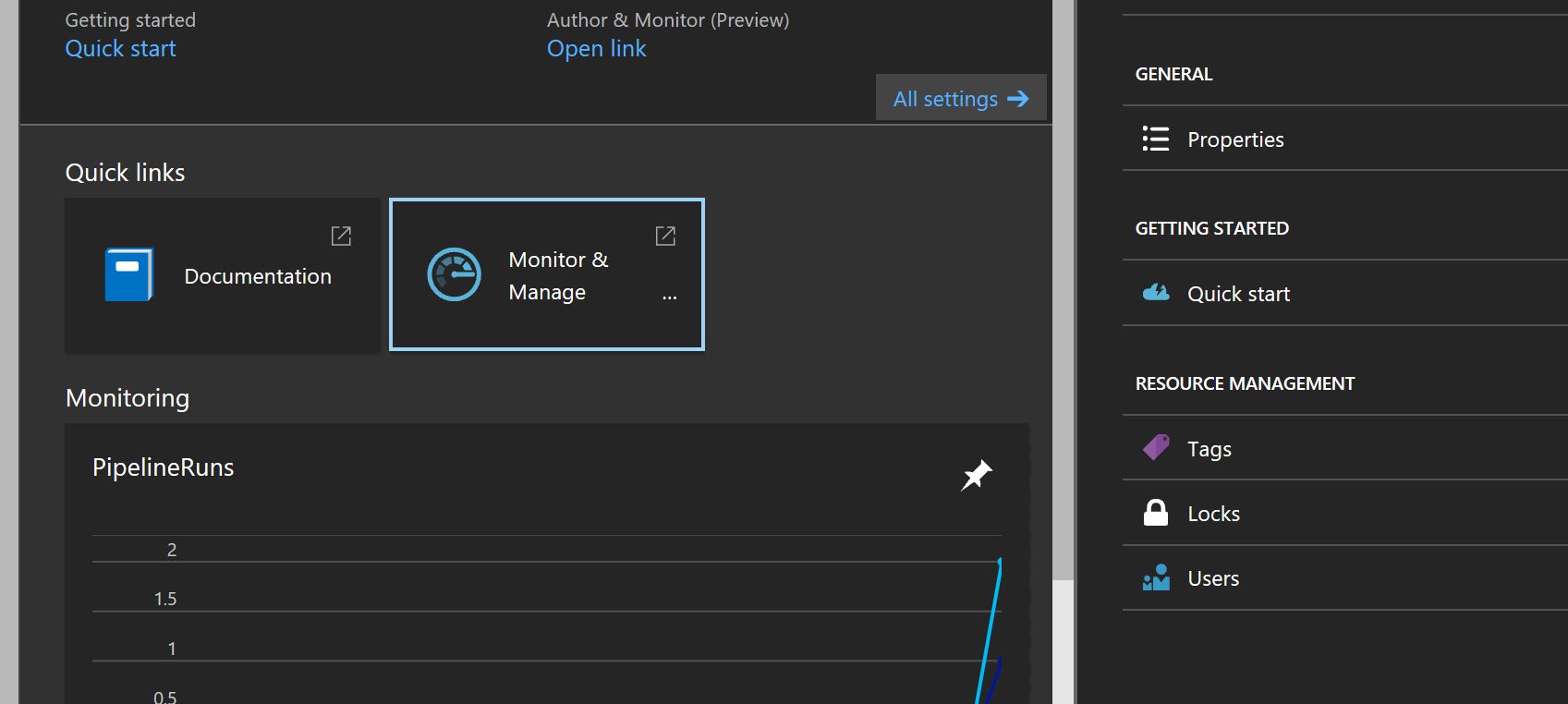Open the Documentation quick link tile

(223, 274)
